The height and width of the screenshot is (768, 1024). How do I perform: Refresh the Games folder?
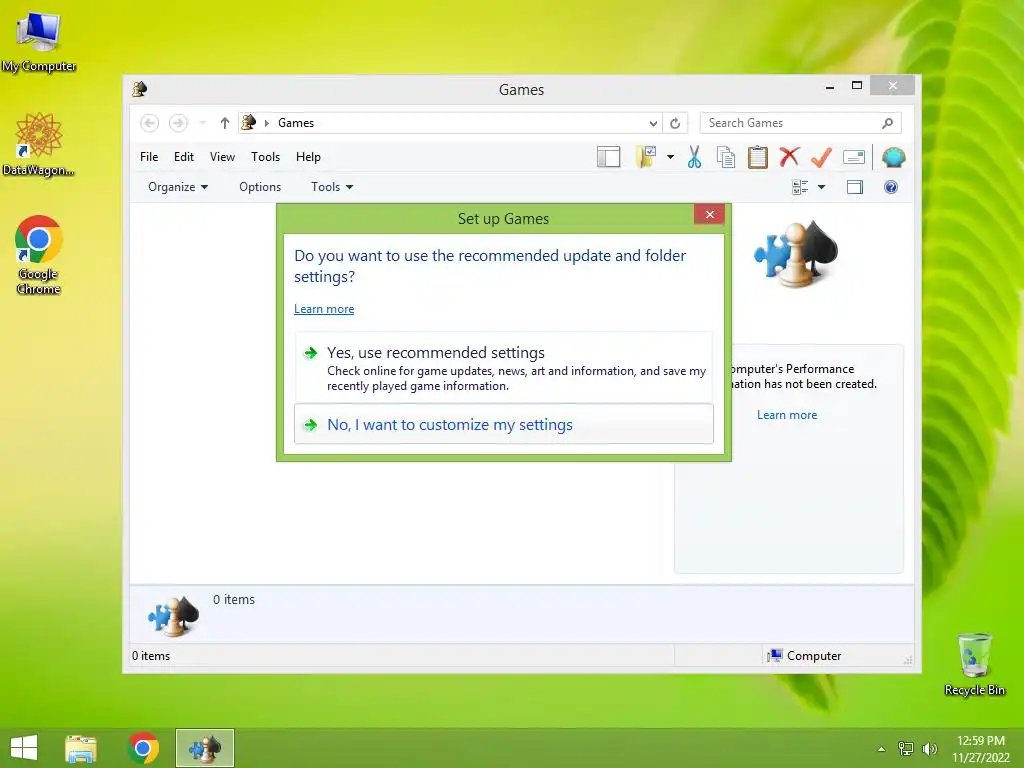tap(675, 123)
